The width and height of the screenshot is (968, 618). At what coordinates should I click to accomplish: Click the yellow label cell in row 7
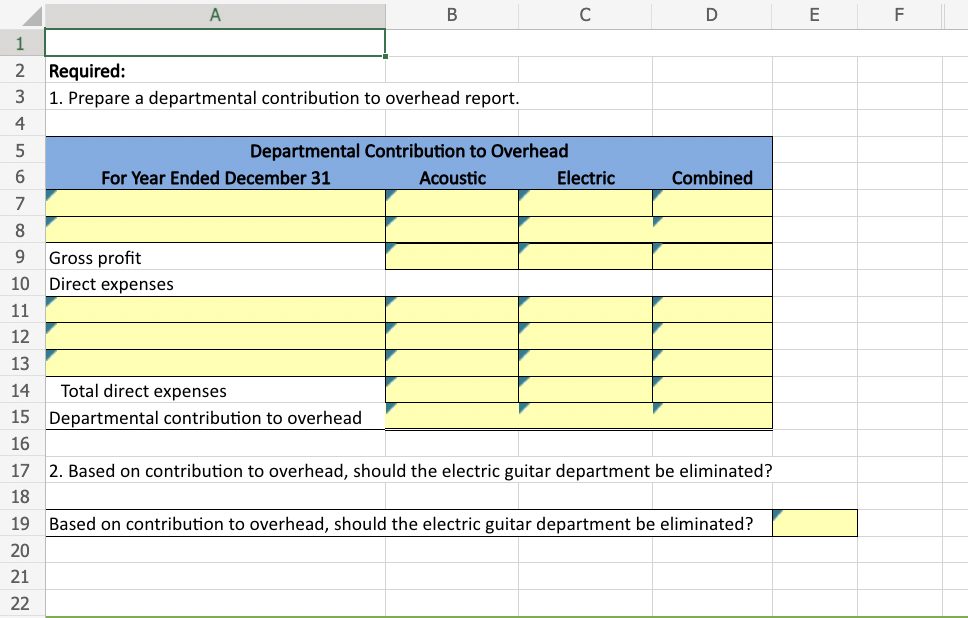(215, 204)
